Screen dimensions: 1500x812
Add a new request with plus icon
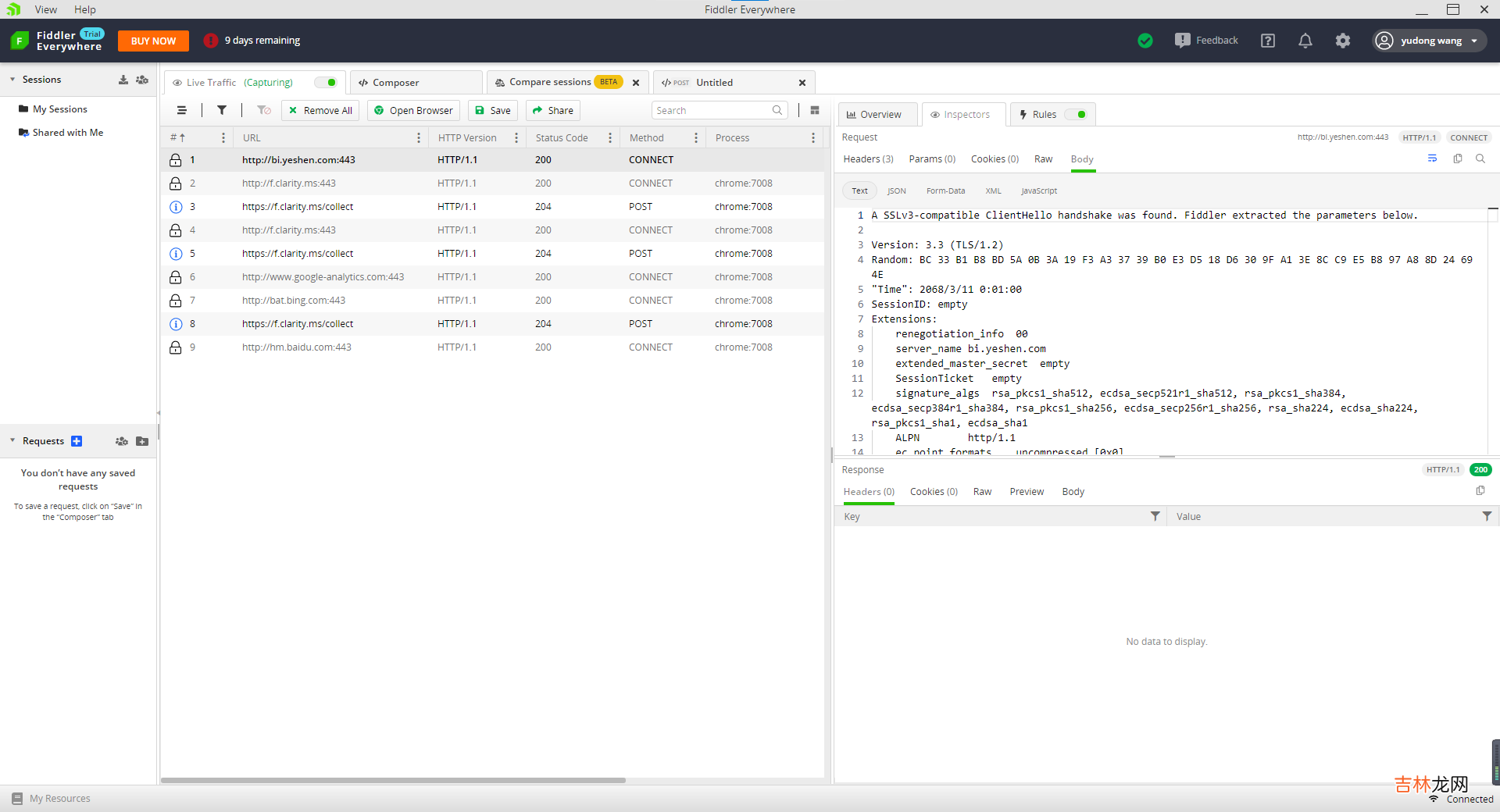(77, 441)
